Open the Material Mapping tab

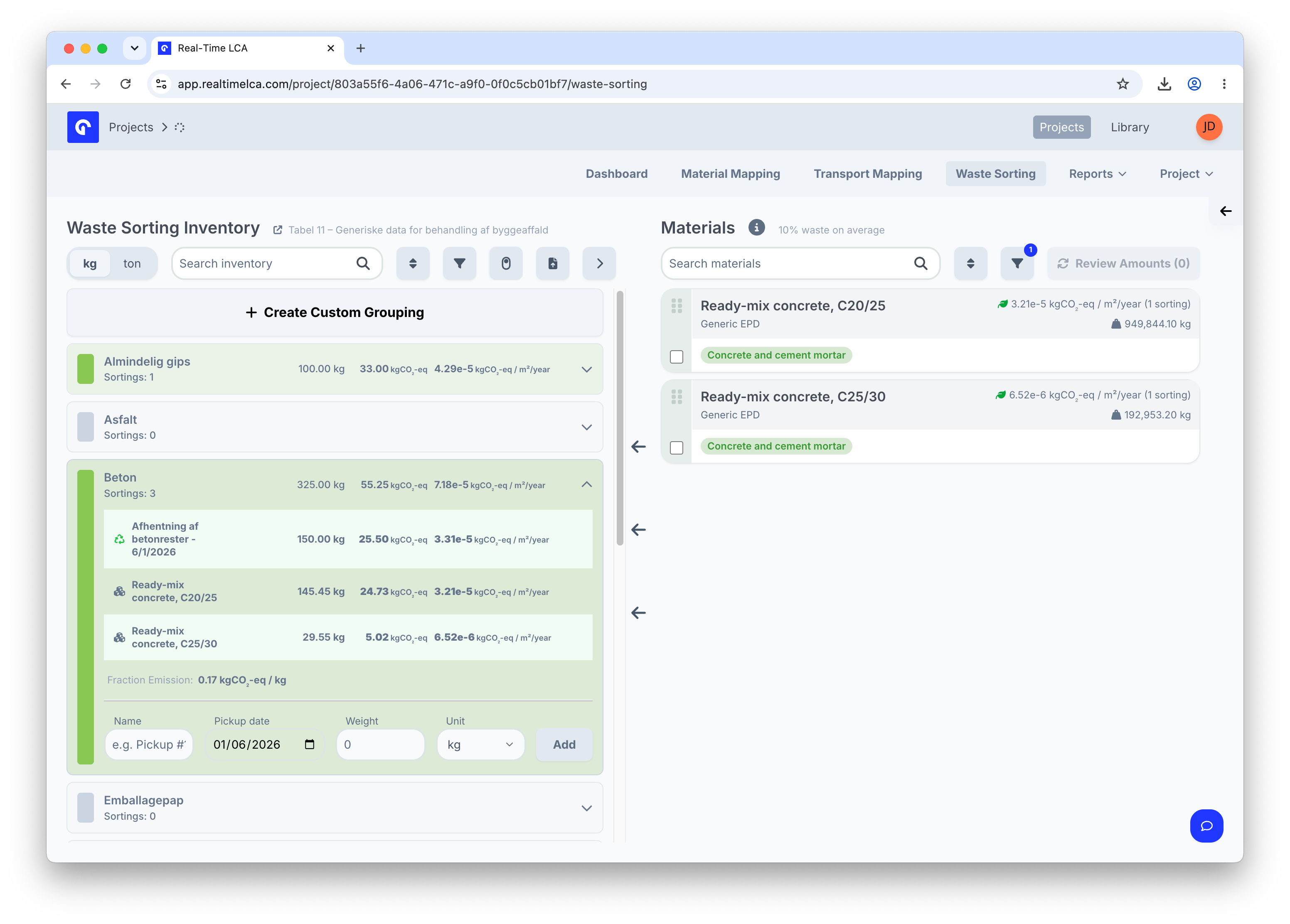[730, 174]
